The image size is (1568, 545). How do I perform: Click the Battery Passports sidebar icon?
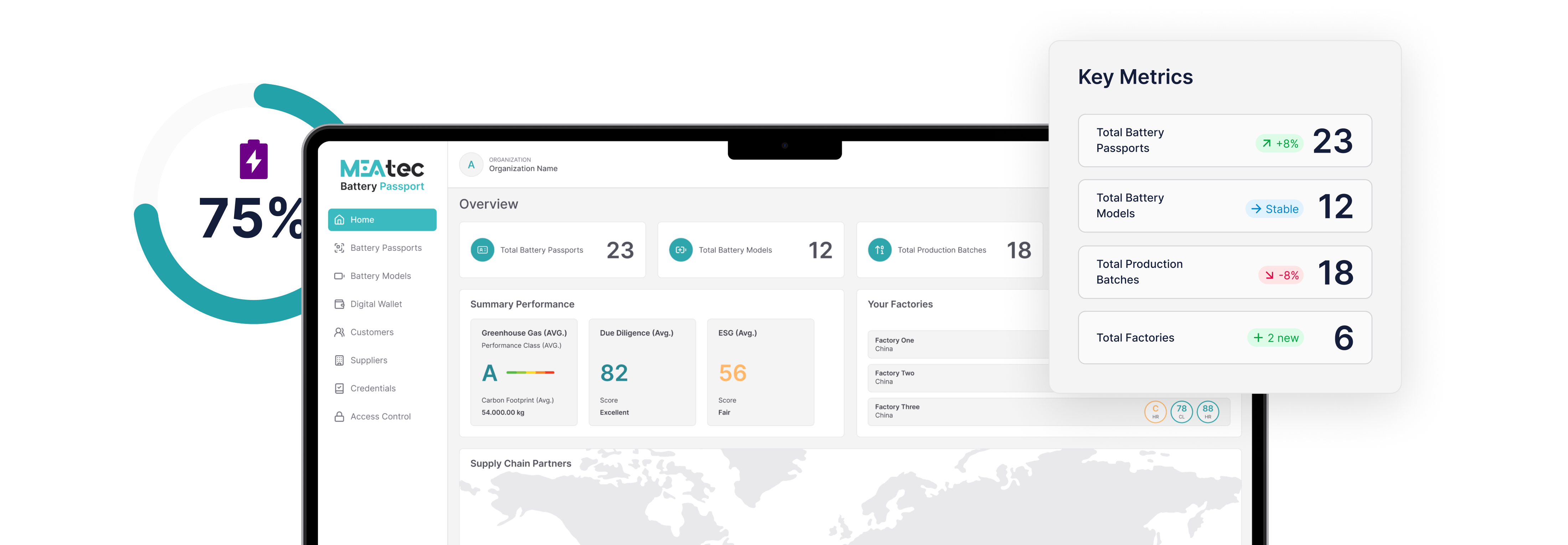click(x=339, y=248)
